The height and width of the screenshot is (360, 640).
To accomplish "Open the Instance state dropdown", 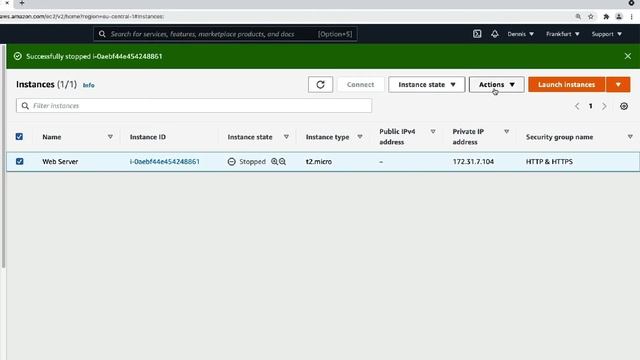I will [x=427, y=84].
